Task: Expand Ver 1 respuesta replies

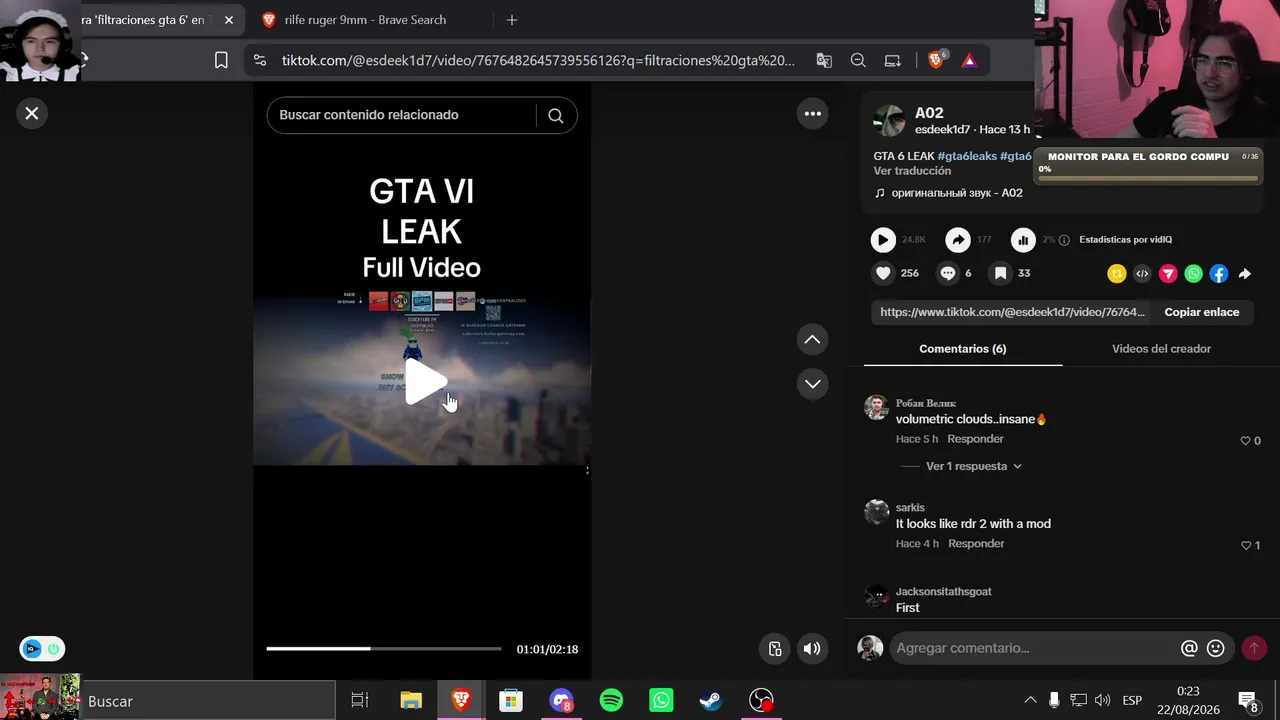Action: click(x=974, y=466)
